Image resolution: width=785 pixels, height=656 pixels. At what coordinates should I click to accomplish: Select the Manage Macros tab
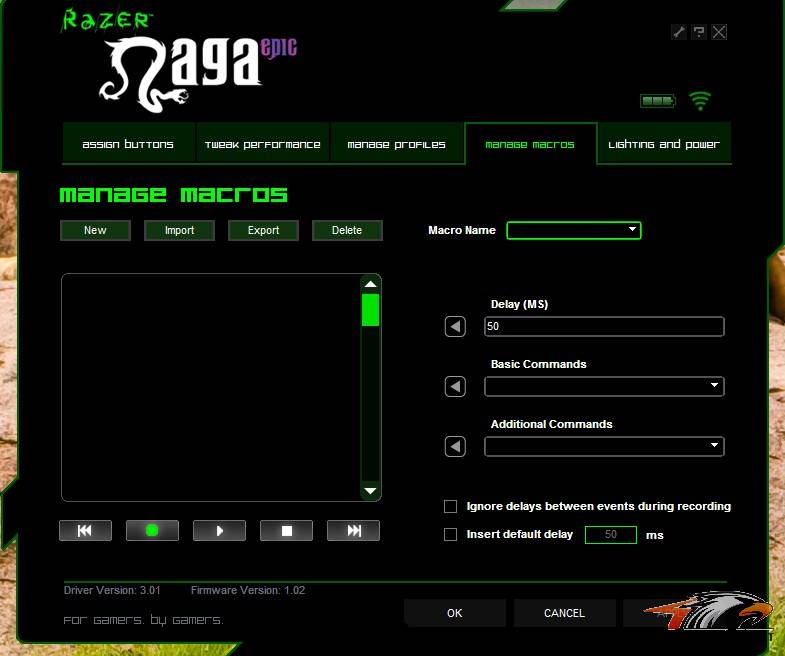(x=530, y=144)
